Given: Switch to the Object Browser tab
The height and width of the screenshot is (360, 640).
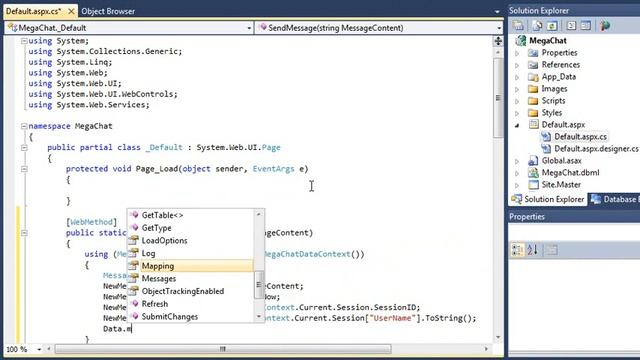Looking at the screenshot, I should (x=108, y=11).
